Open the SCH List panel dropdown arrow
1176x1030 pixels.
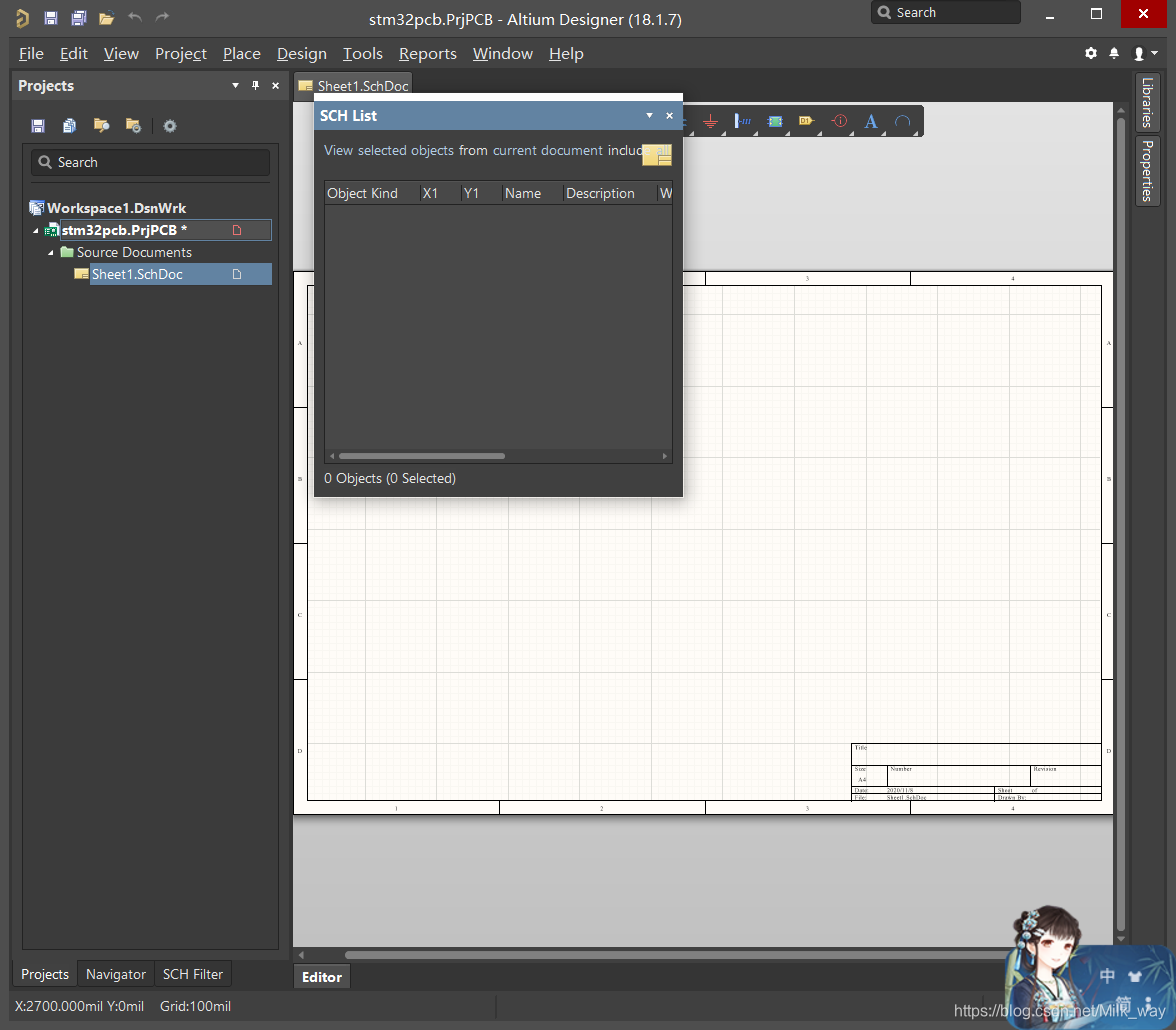[650, 116]
